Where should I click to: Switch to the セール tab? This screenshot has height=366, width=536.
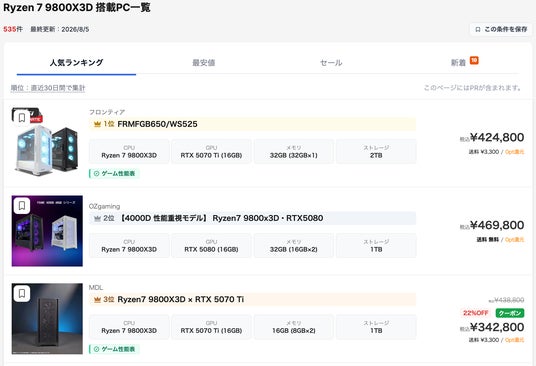[x=331, y=63]
